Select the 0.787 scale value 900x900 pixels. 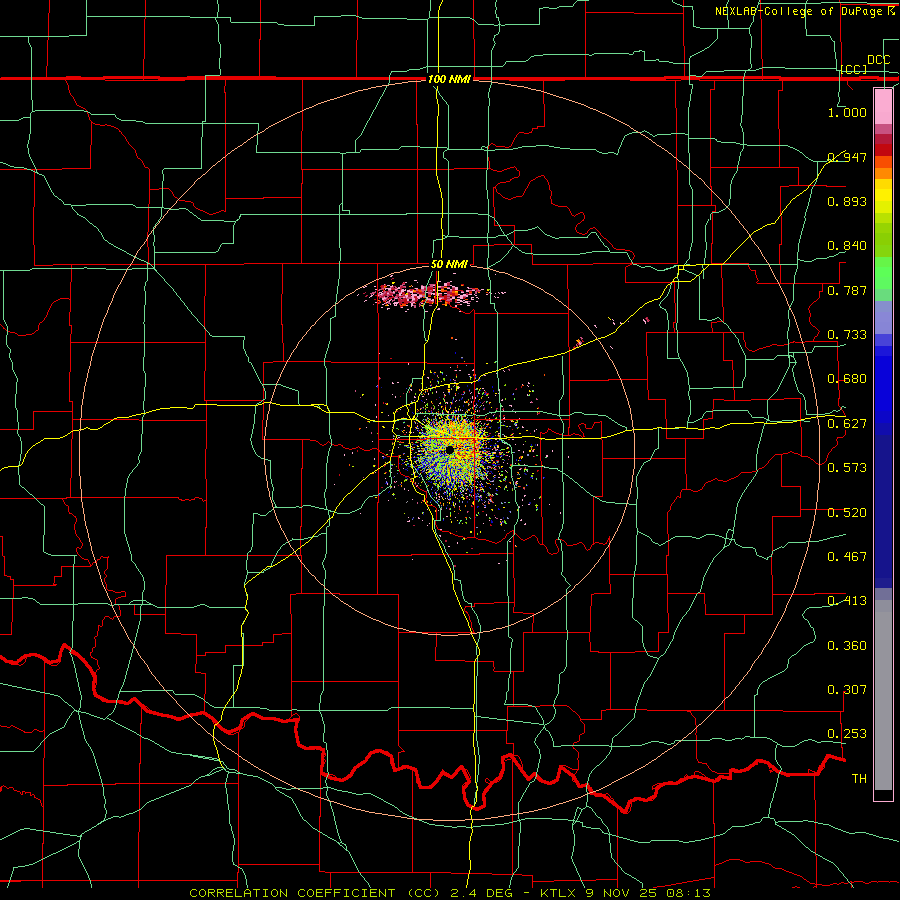click(x=847, y=290)
